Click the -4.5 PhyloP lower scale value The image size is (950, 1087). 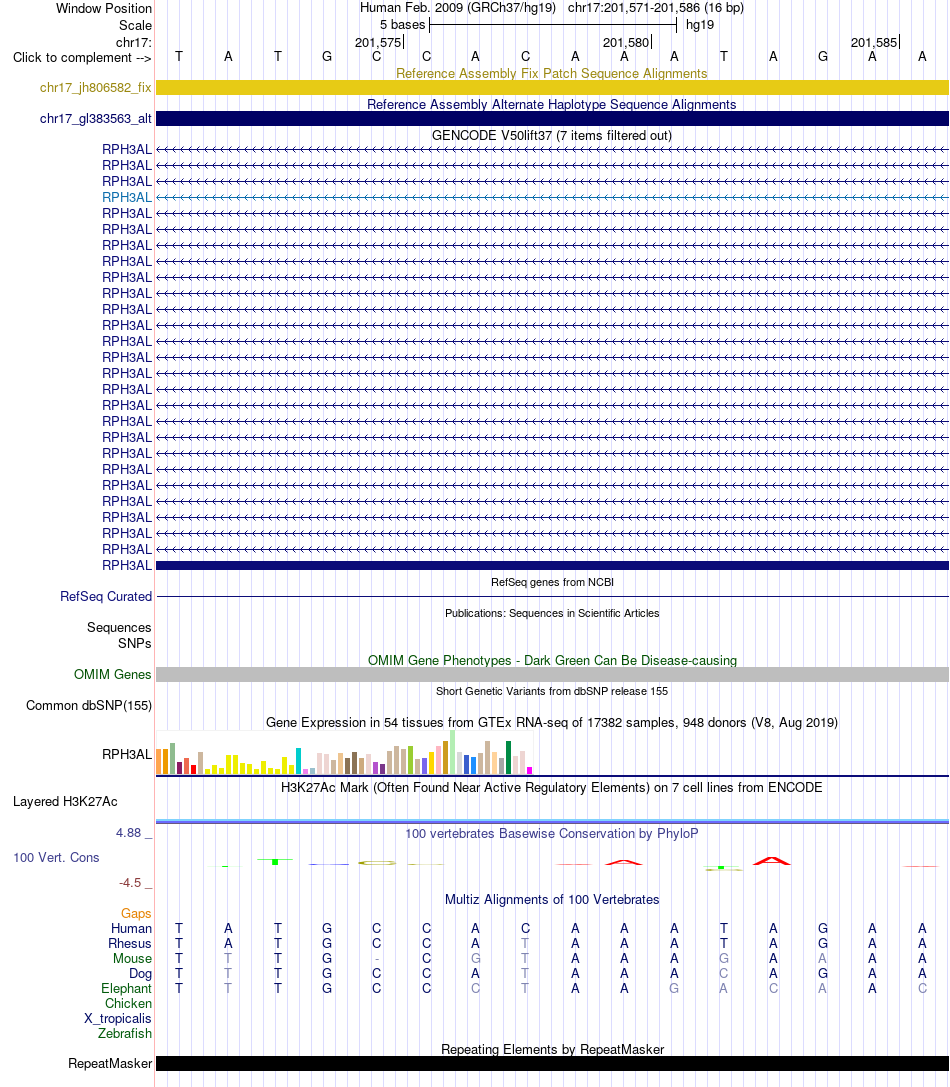click(x=130, y=882)
